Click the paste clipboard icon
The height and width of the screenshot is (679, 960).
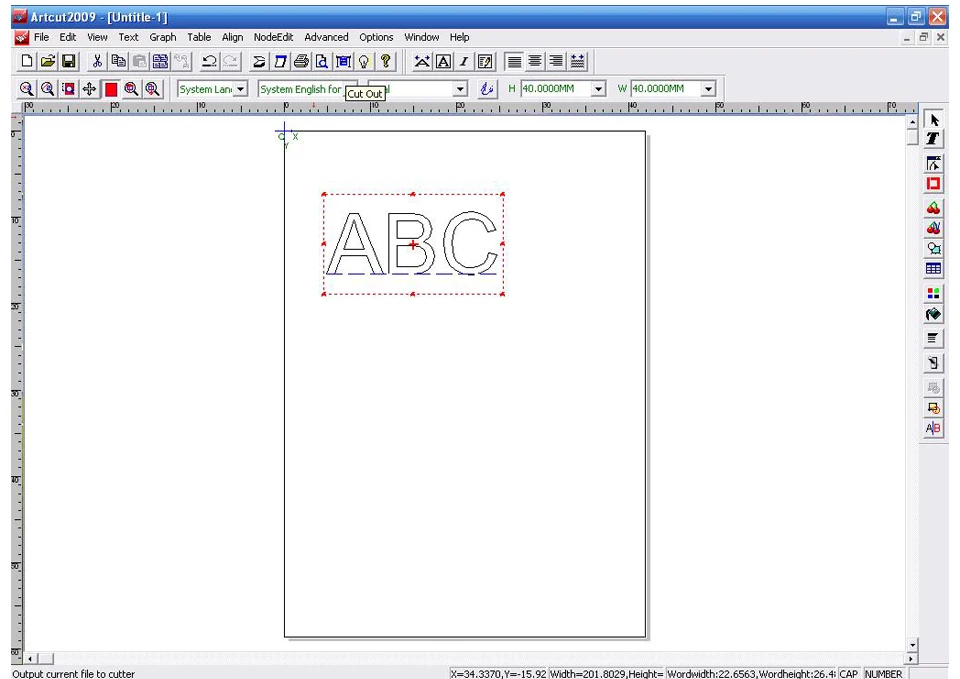[x=140, y=61]
